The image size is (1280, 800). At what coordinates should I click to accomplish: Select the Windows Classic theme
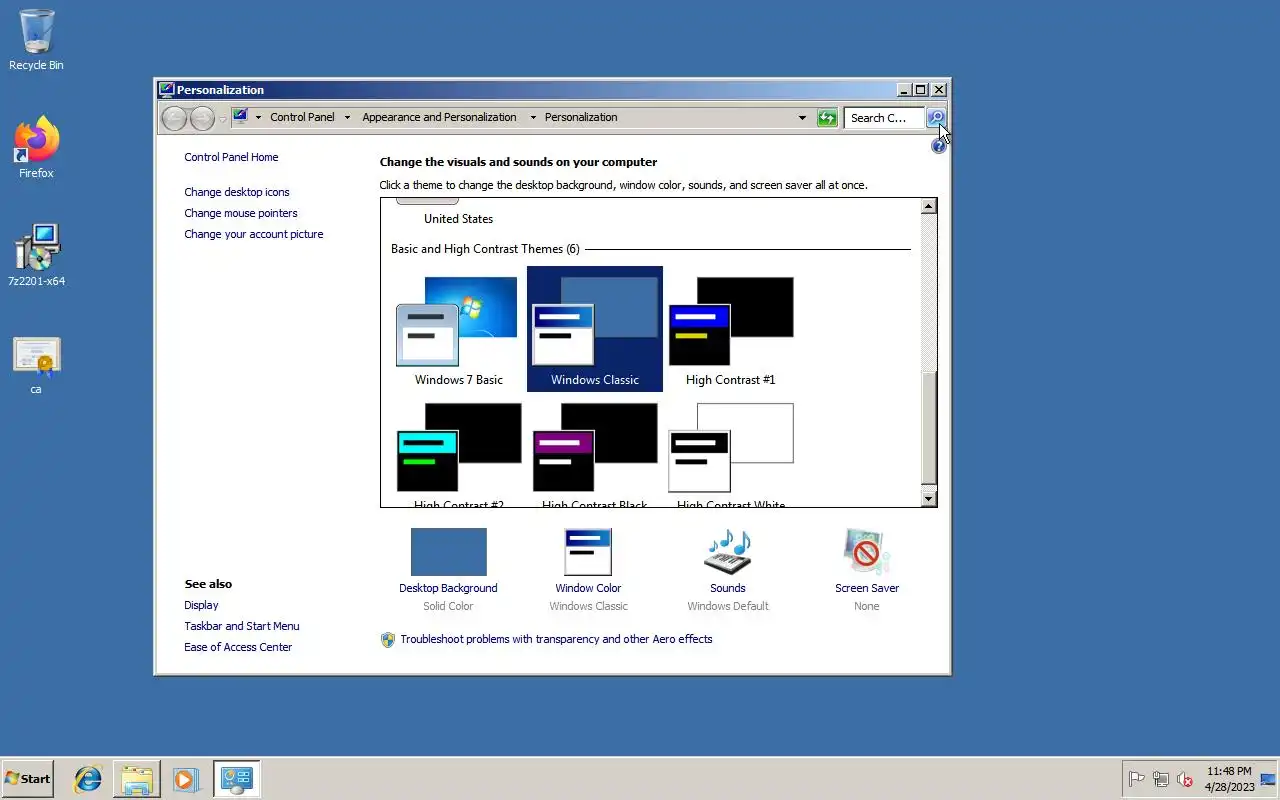click(595, 330)
